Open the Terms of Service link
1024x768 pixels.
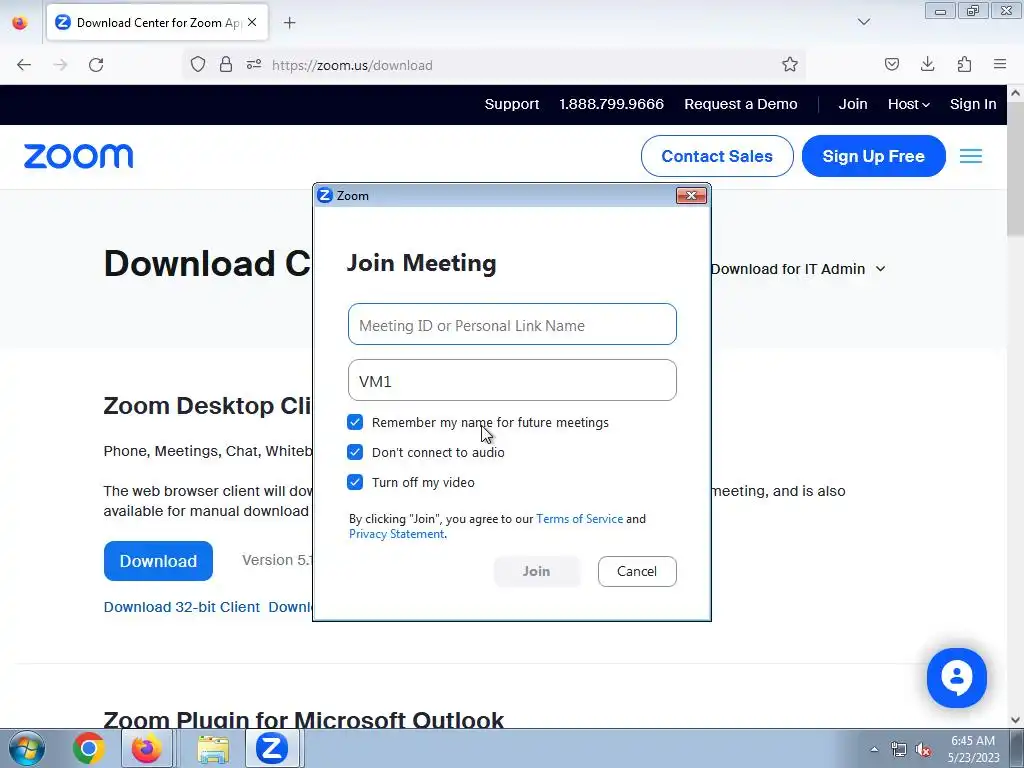(x=579, y=519)
